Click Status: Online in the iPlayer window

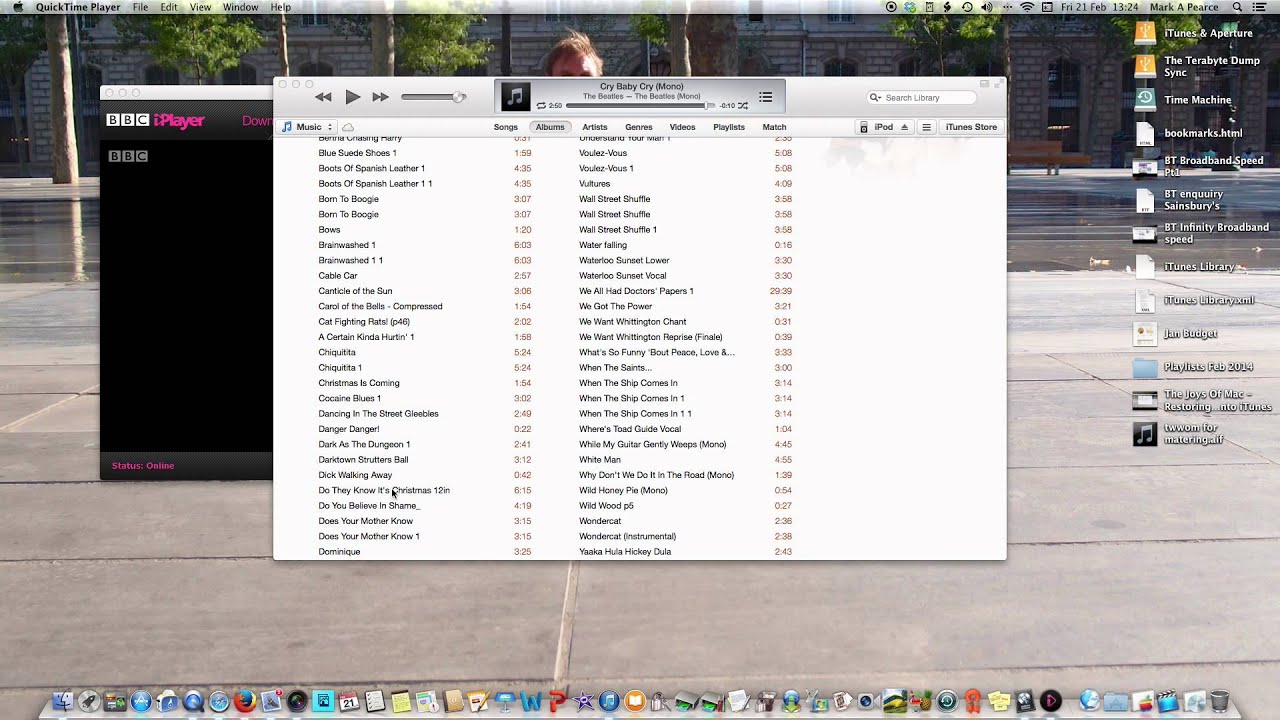[143, 466]
